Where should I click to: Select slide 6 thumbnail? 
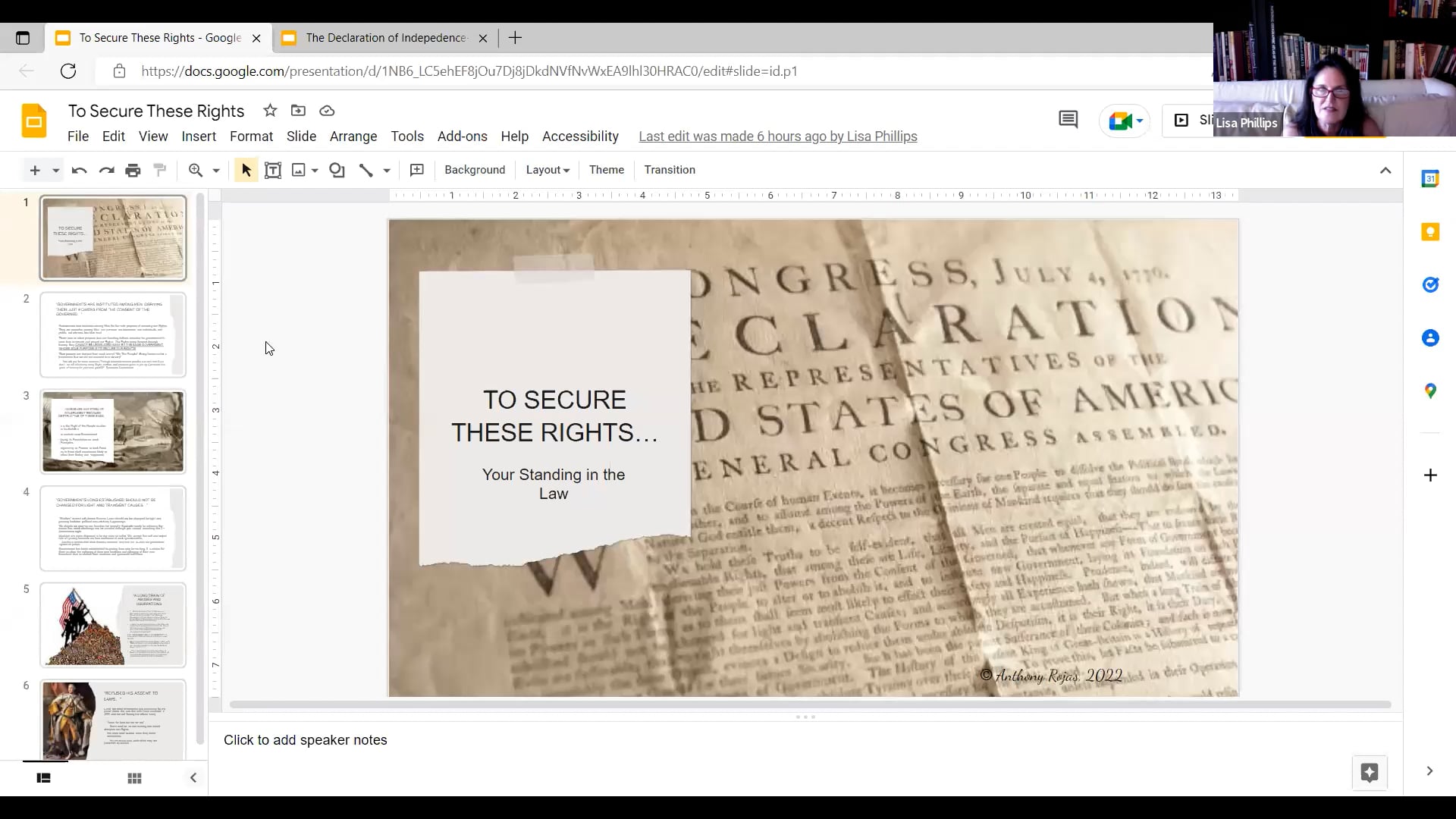tap(113, 720)
